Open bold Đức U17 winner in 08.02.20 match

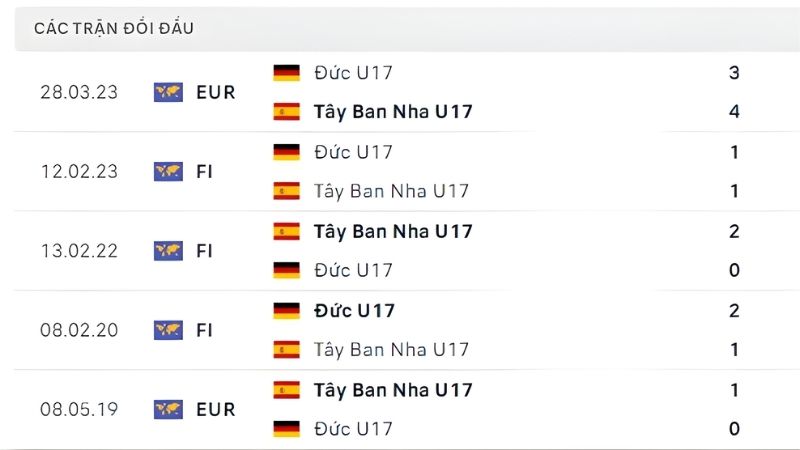[x=353, y=310]
